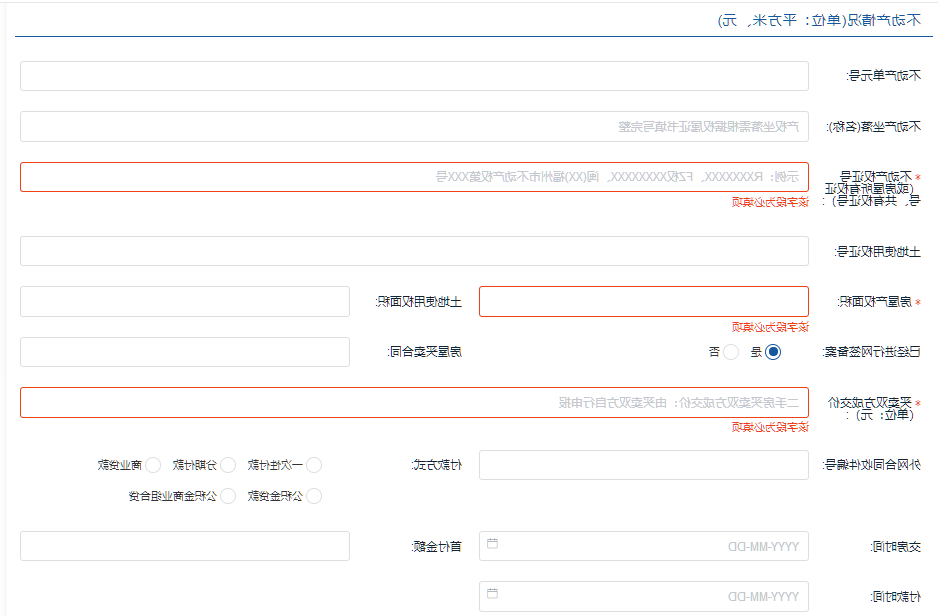This screenshot has height=616, width=938.
Task: Click the error message under 房屋产权面积
Action: 770,327
